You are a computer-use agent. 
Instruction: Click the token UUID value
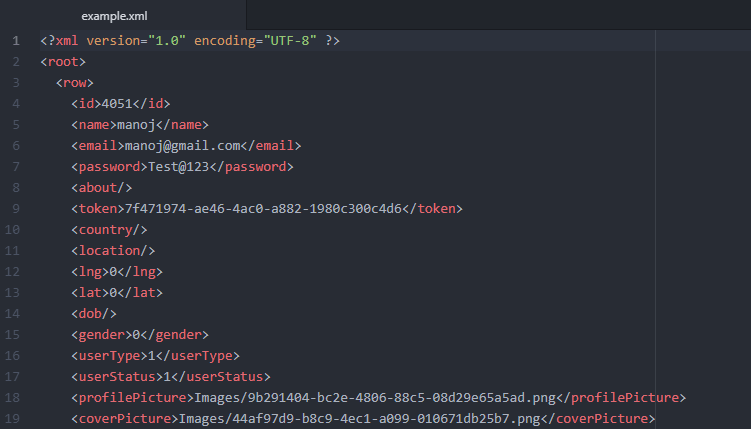[x=263, y=209]
